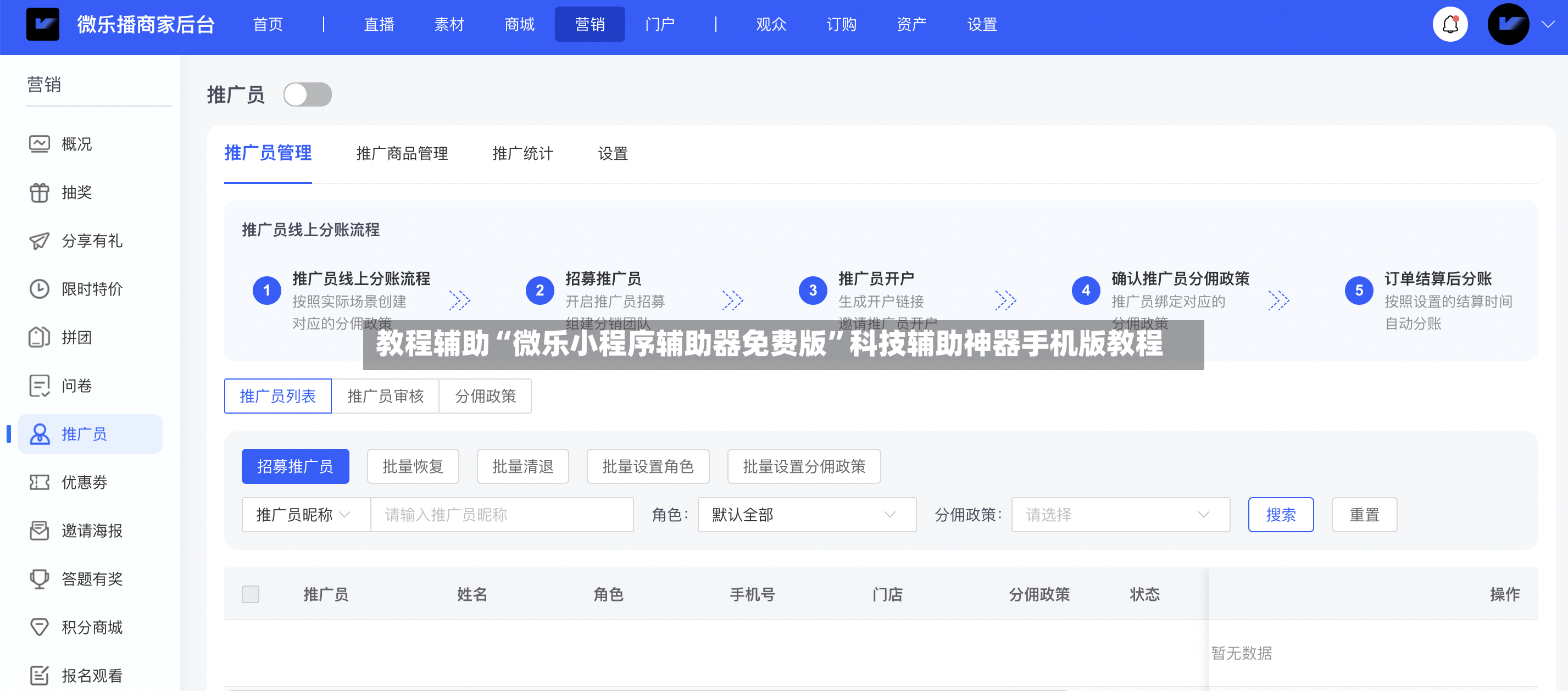Image resolution: width=1568 pixels, height=691 pixels.
Task: Click the 门店 column header
Action: point(887,594)
